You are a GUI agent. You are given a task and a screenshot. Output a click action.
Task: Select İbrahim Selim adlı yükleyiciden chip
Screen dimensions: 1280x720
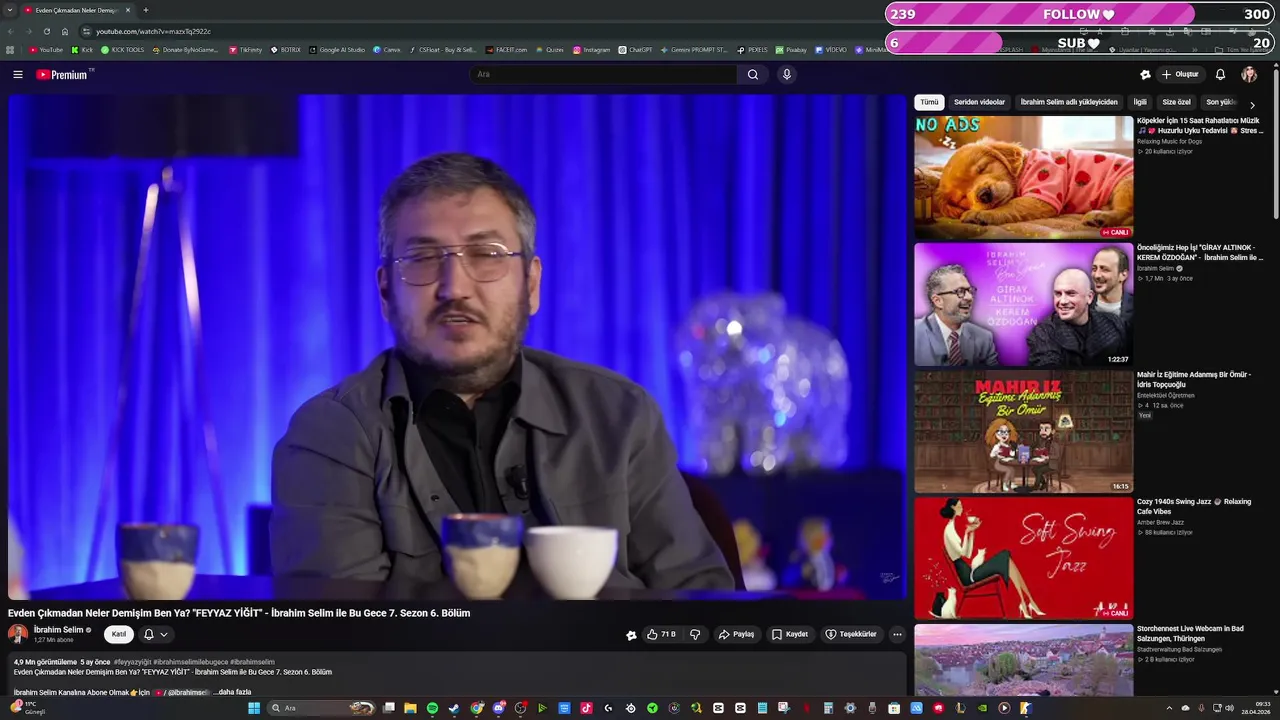[x=1069, y=102]
